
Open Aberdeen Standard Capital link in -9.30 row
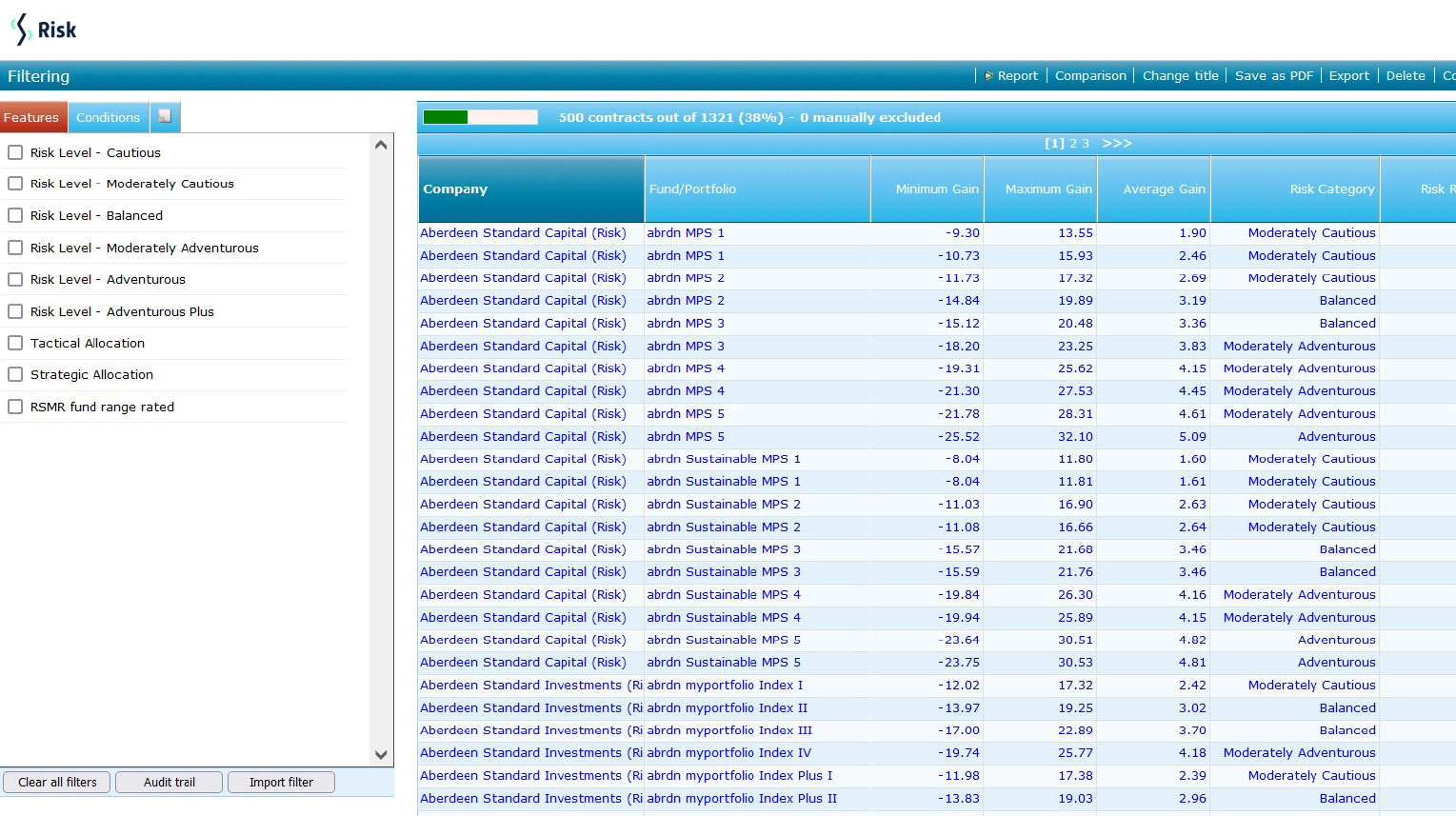coord(523,232)
